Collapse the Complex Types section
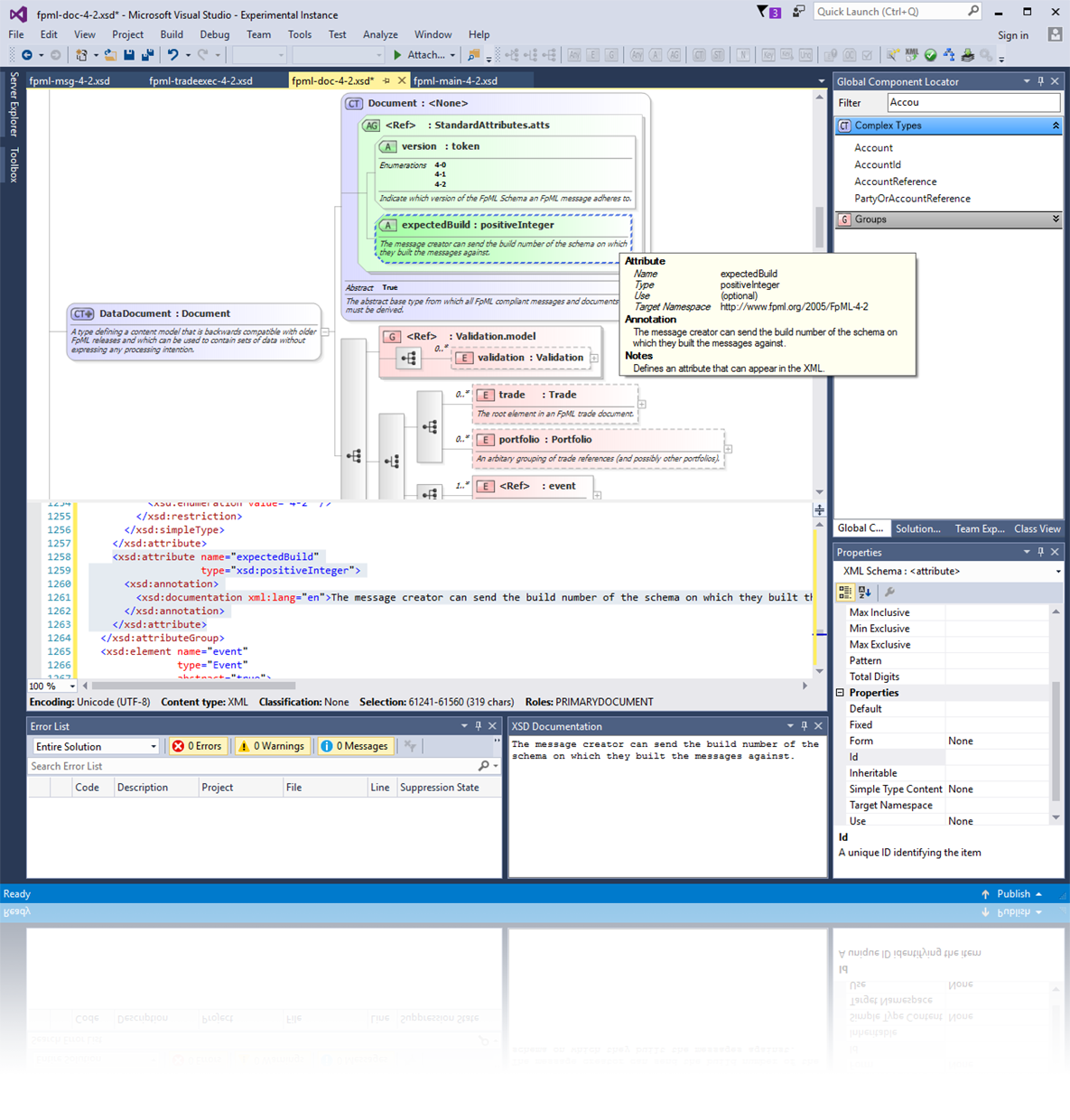Screen dimensions: 1070x1120 click(x=1056, y=126)
